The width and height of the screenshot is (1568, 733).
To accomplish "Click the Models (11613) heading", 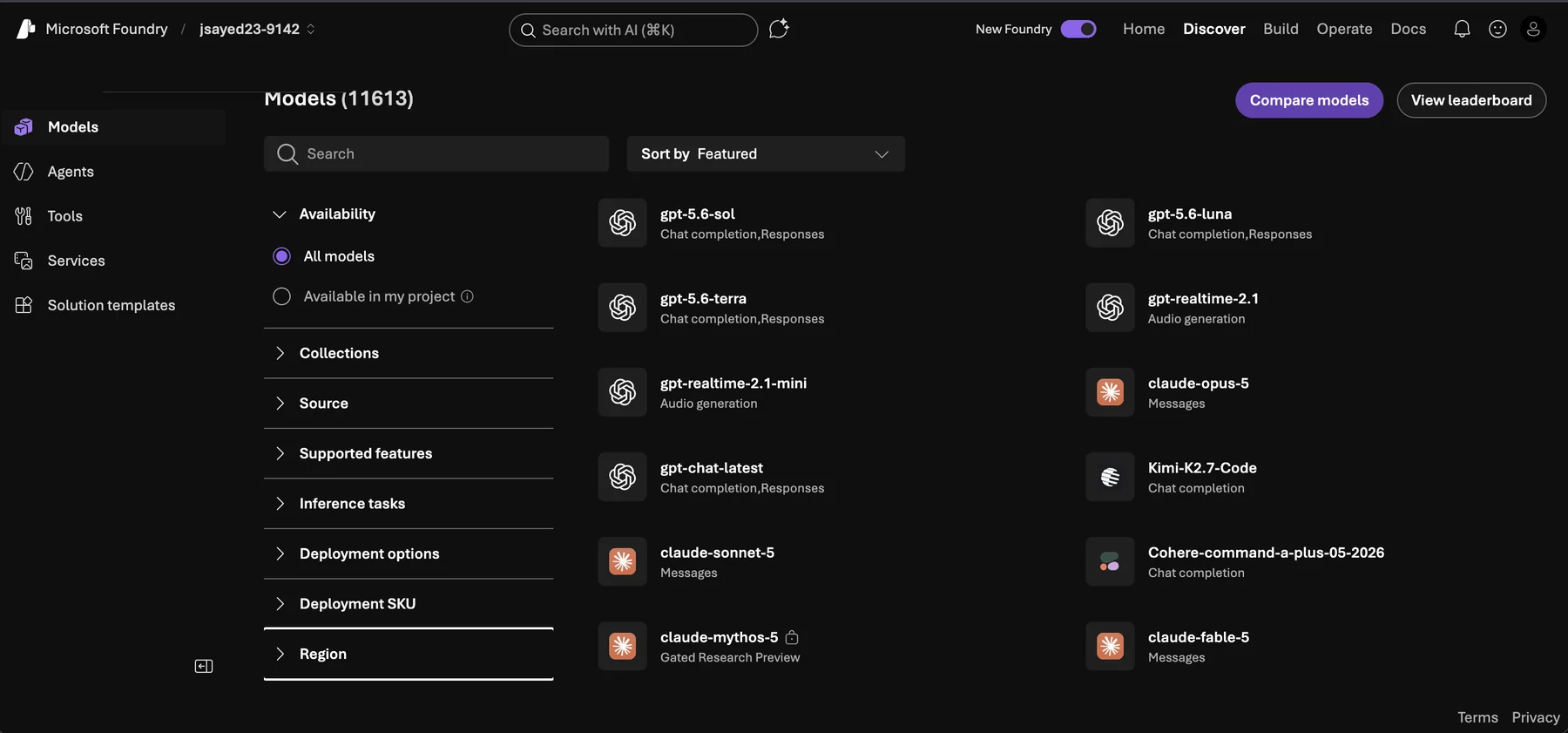I will (339, 98).
